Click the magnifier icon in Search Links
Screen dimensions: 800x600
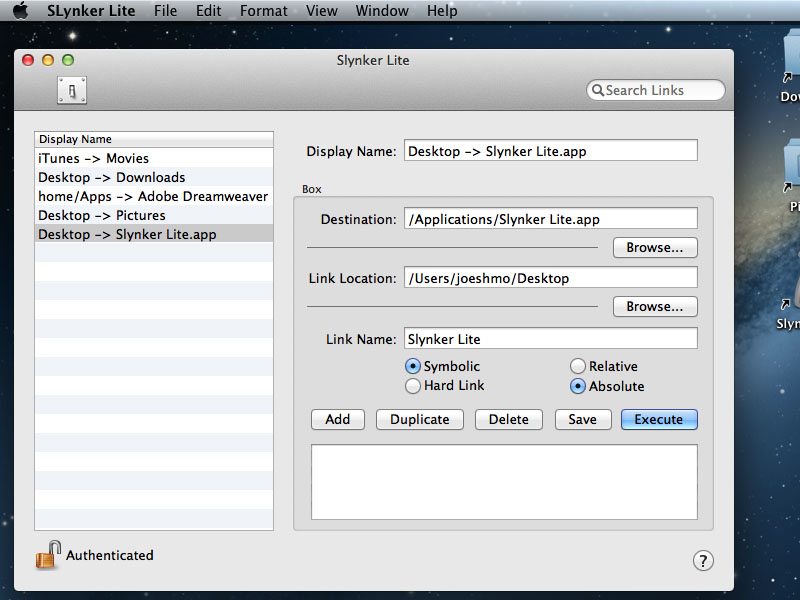coord(598,90)
